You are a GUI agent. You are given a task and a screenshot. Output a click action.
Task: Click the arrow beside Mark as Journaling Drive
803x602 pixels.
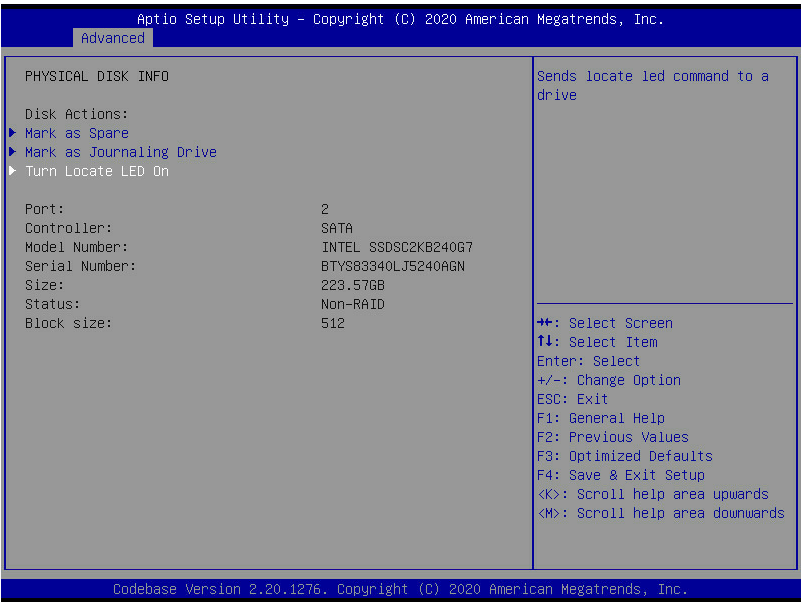(x=13, y=152)
